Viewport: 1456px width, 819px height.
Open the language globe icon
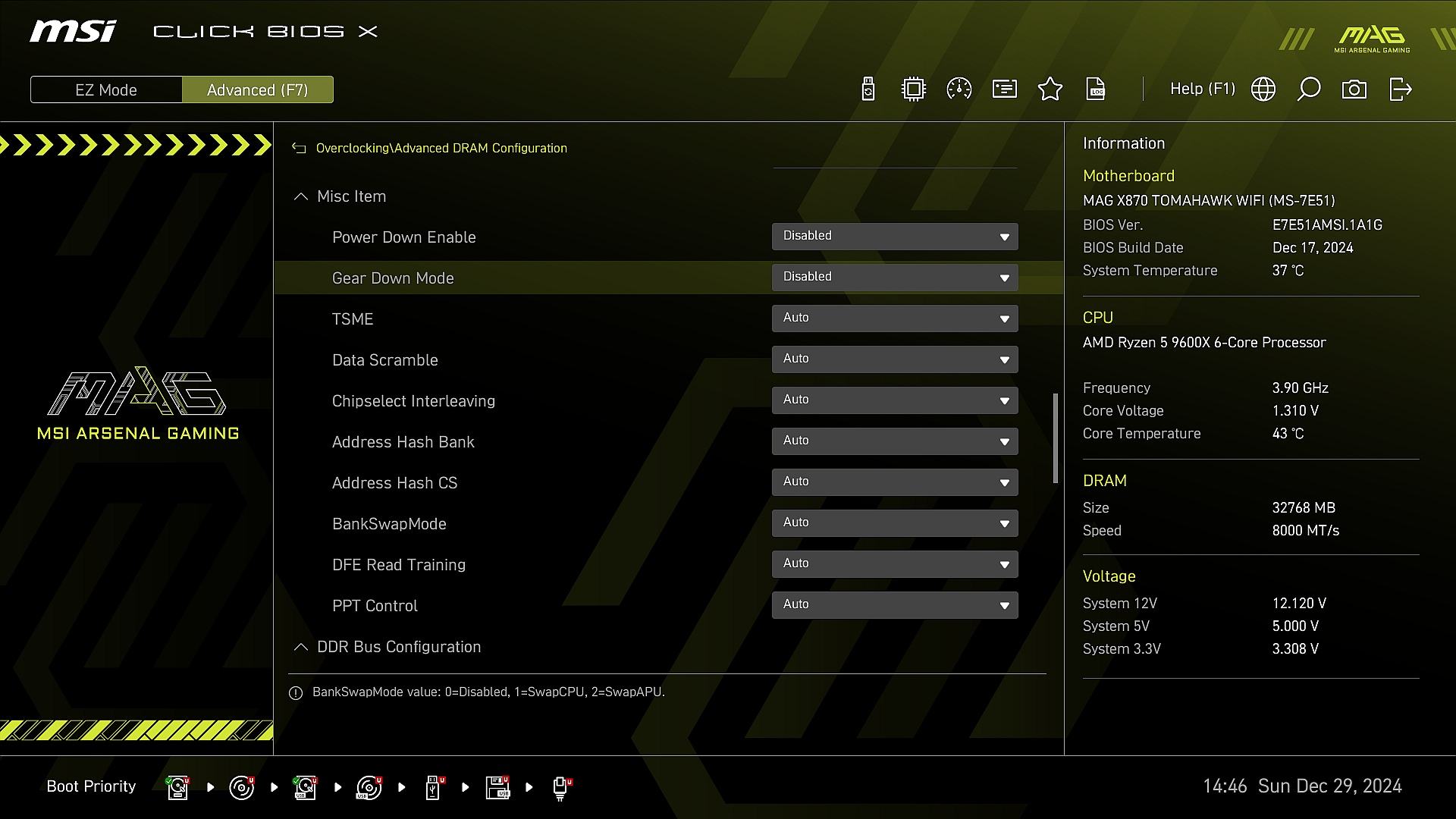coord(1263,89)
